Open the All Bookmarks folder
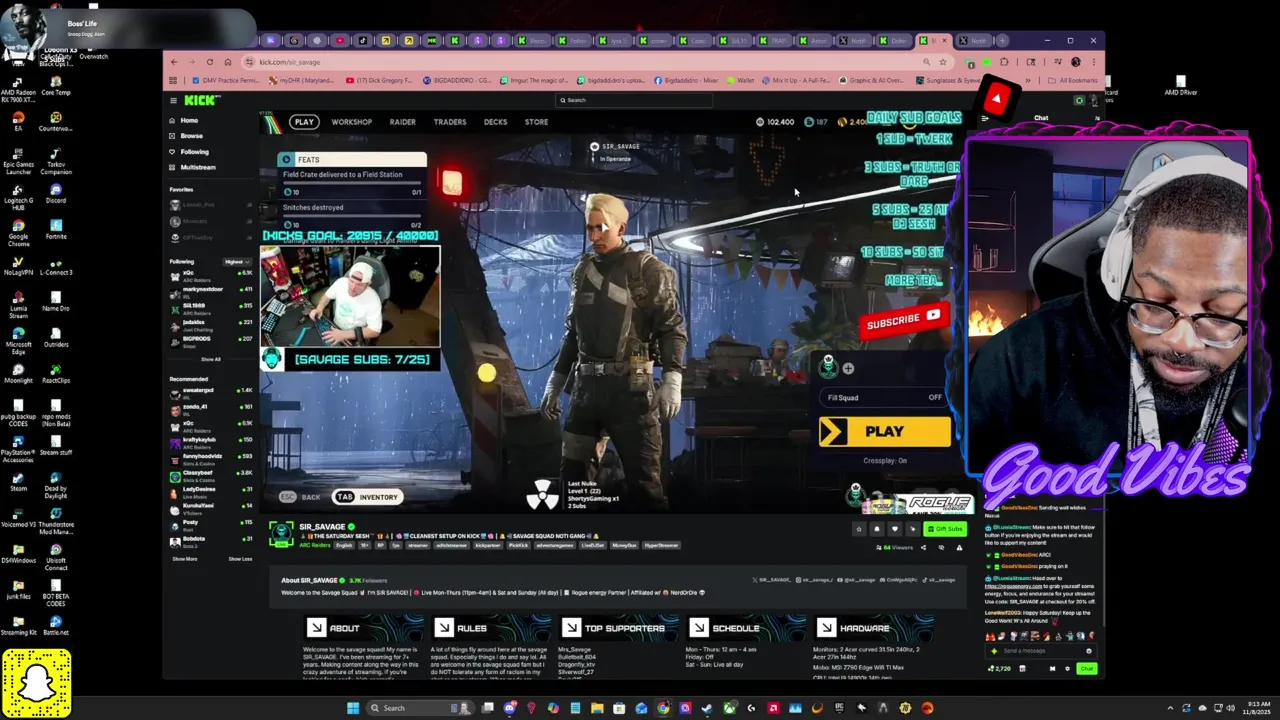 tap(1075, 80)
